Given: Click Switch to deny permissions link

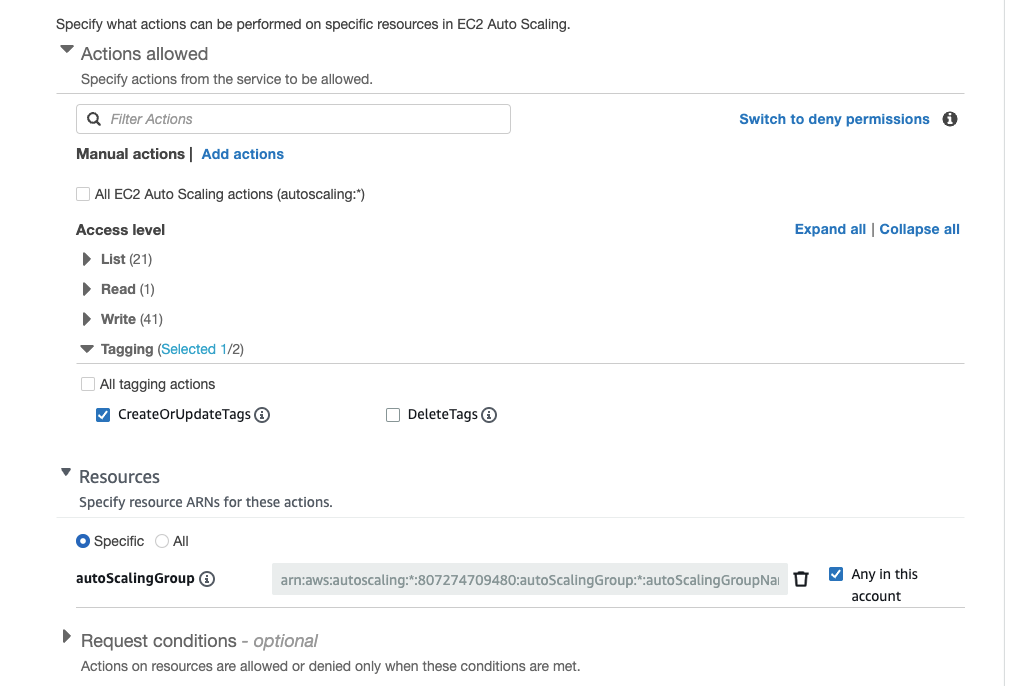Looking at the screenshot, I should tap(834, 119).
